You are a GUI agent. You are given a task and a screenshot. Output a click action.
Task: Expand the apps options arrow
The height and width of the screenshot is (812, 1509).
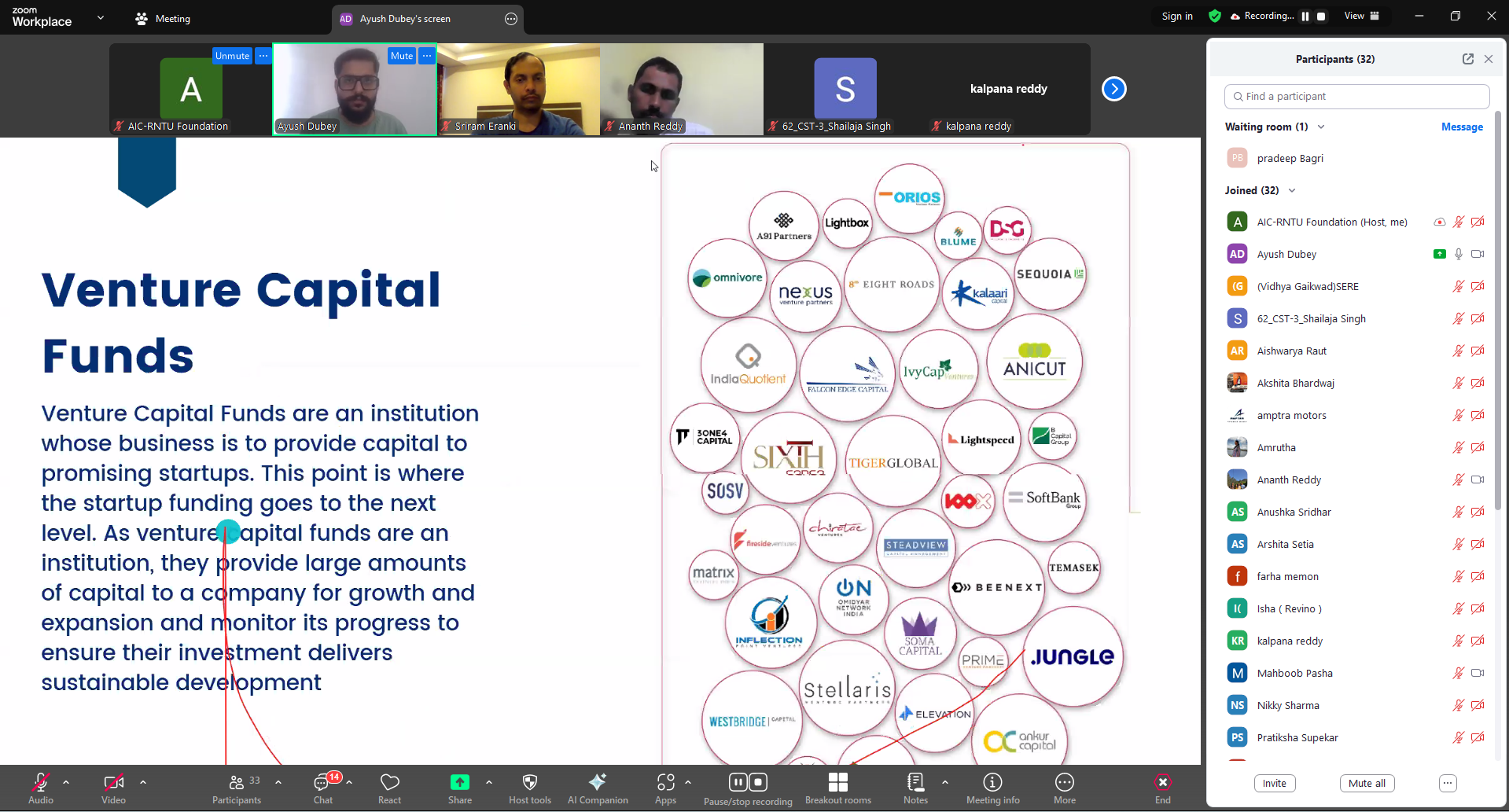[688, 782]
